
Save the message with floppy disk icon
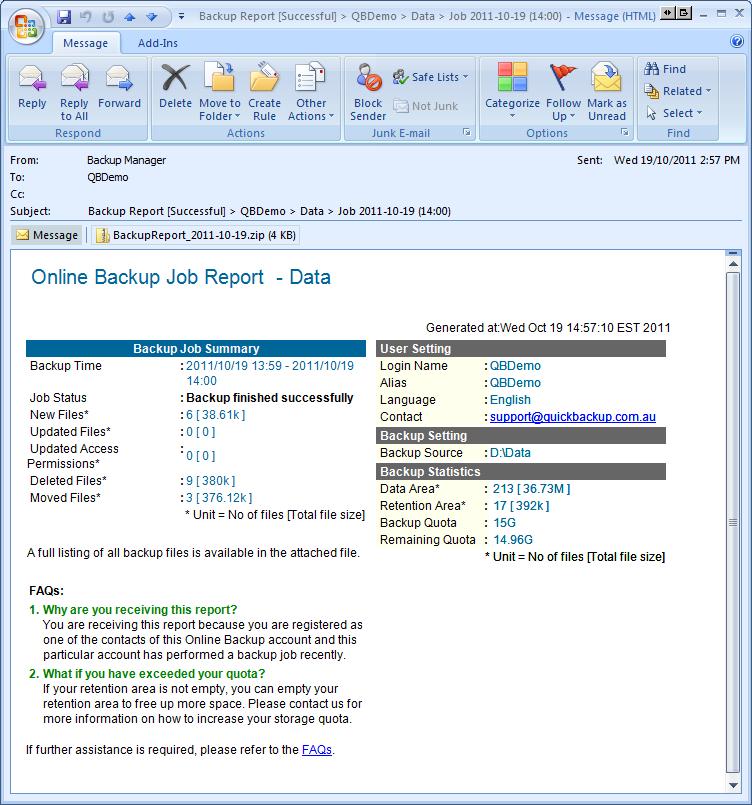coord(64,16)
